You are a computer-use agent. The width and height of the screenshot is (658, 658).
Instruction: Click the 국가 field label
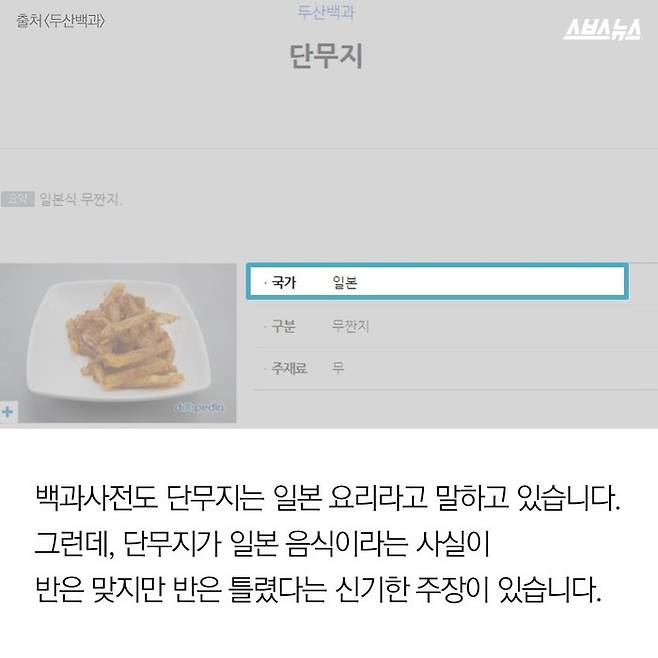click(x=284, y=282)
